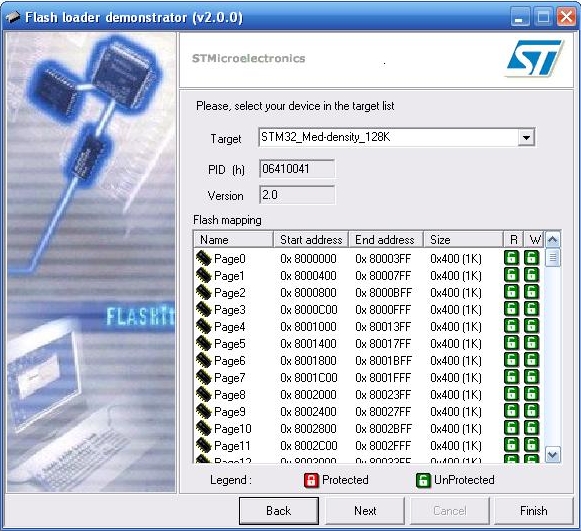Image resolution: width=581 pixels, height=531 pixels.
Task: Click the green UnProtected legend lock icon
Action: [x=423, y=480]
